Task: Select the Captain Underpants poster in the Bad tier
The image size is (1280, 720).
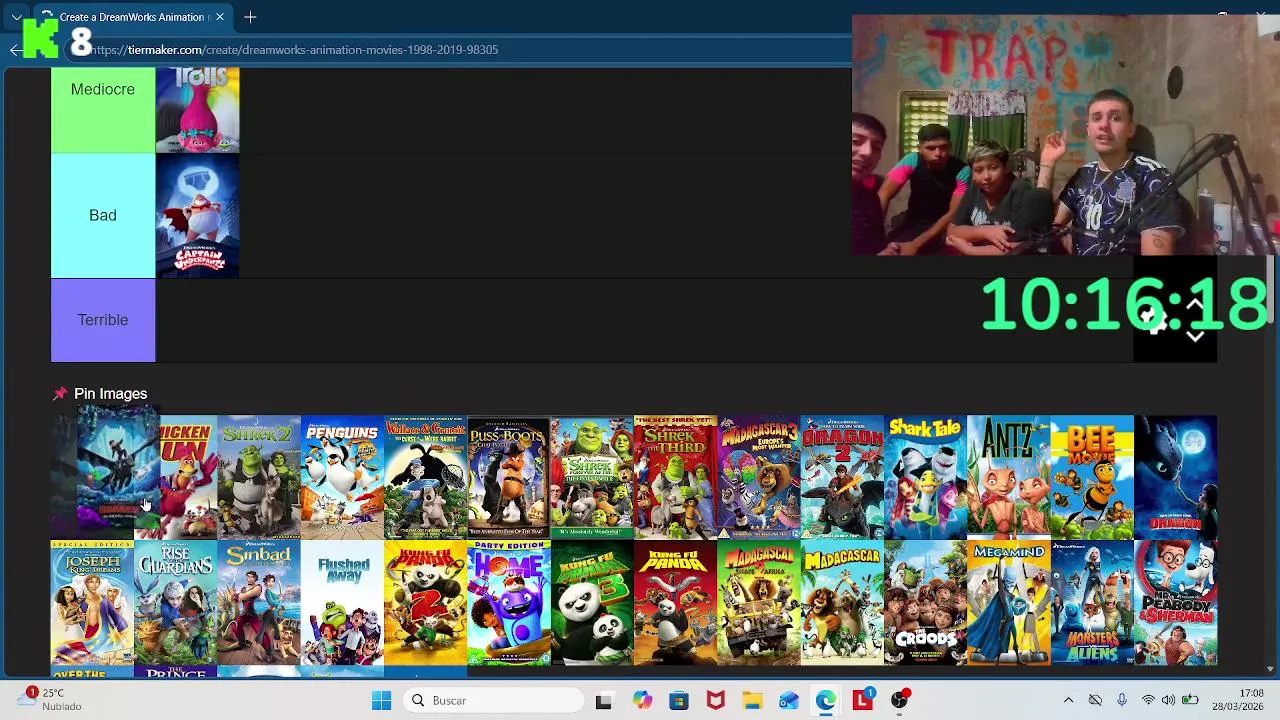Action: pos(198,215)
